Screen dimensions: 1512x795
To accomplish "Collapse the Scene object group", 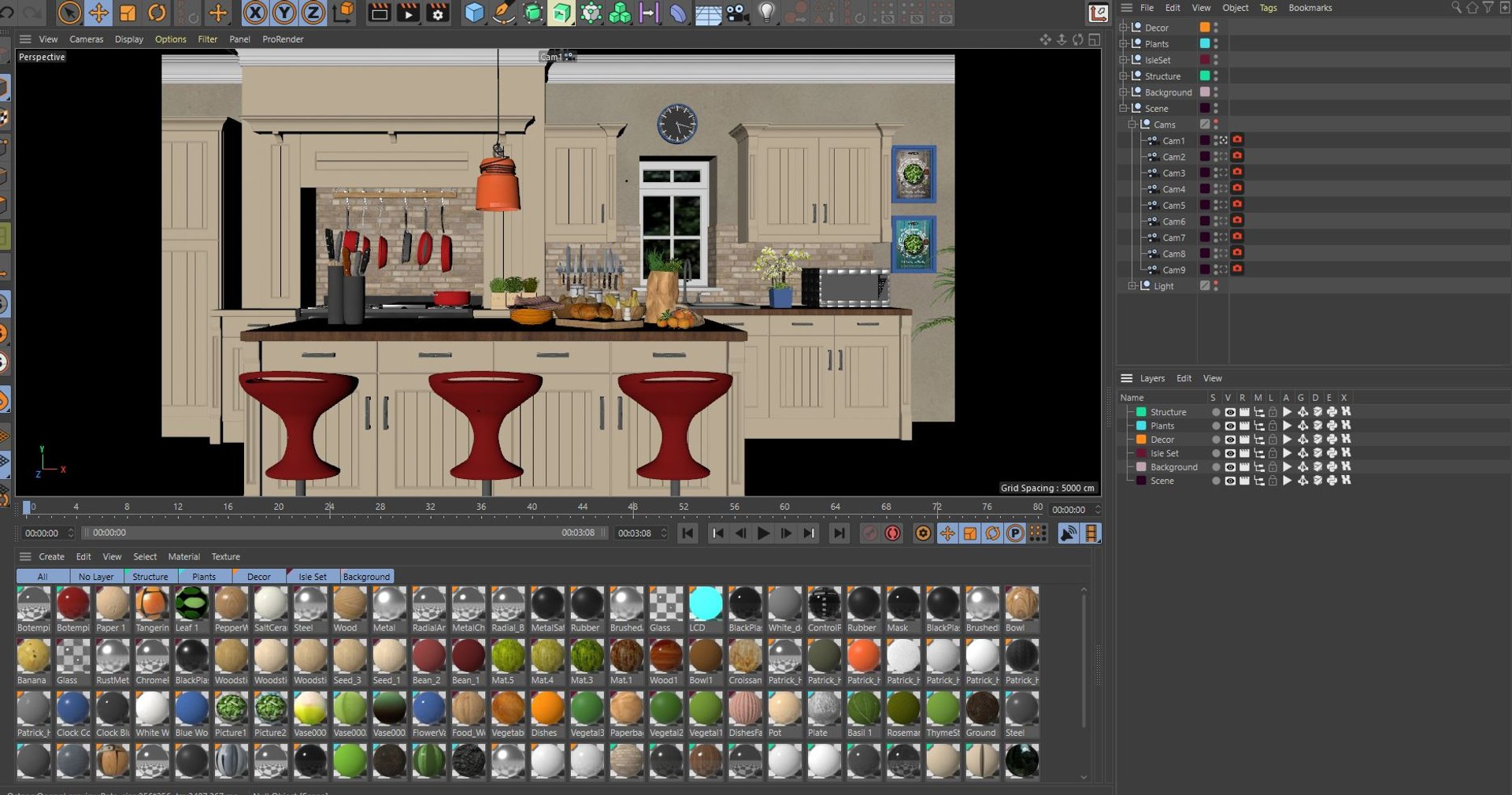I will tap(1124, 109).
